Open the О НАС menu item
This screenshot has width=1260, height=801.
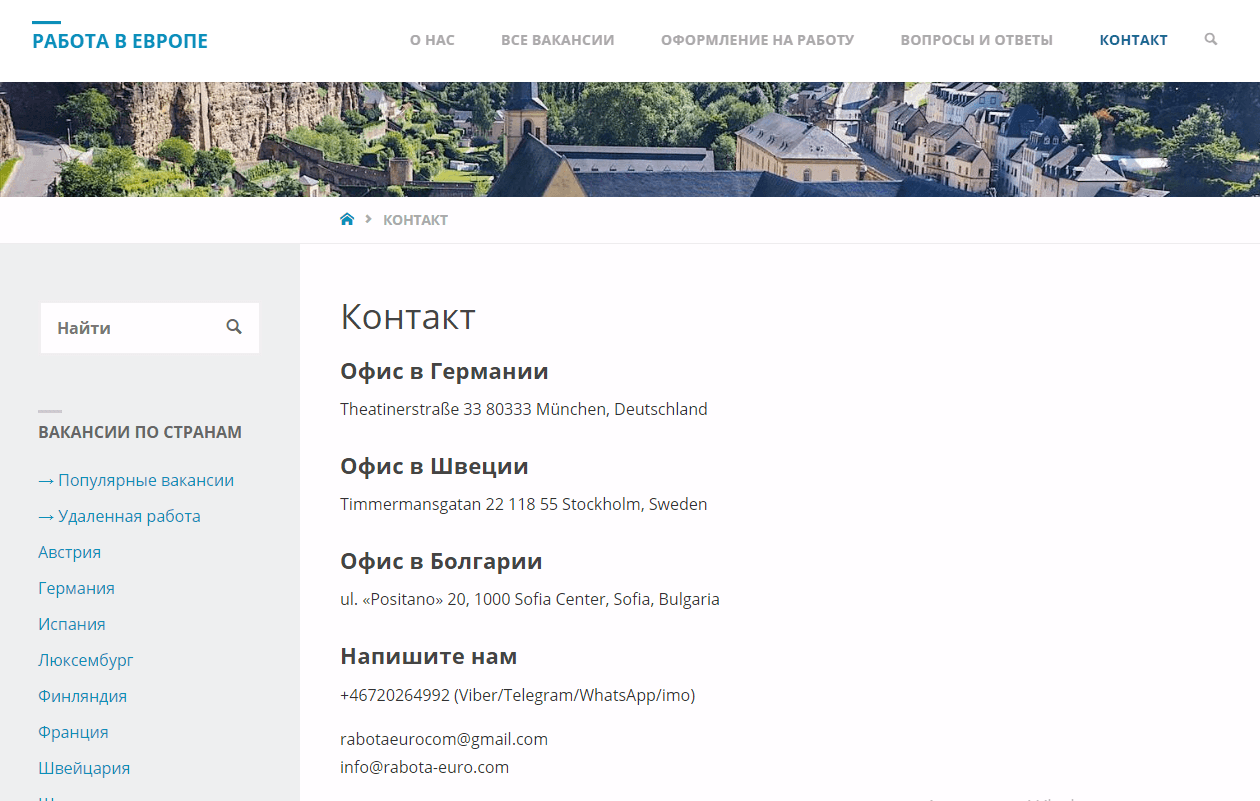[x=432, y=41]
